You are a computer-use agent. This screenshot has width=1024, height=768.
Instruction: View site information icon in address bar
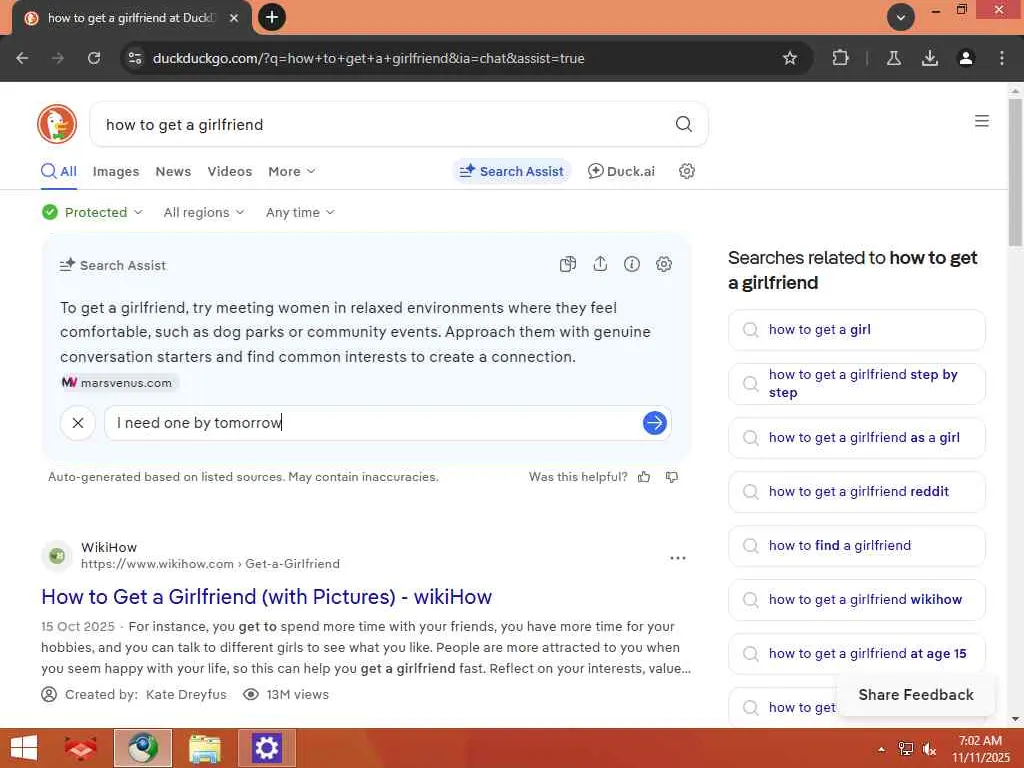click(x=135, y=58)
